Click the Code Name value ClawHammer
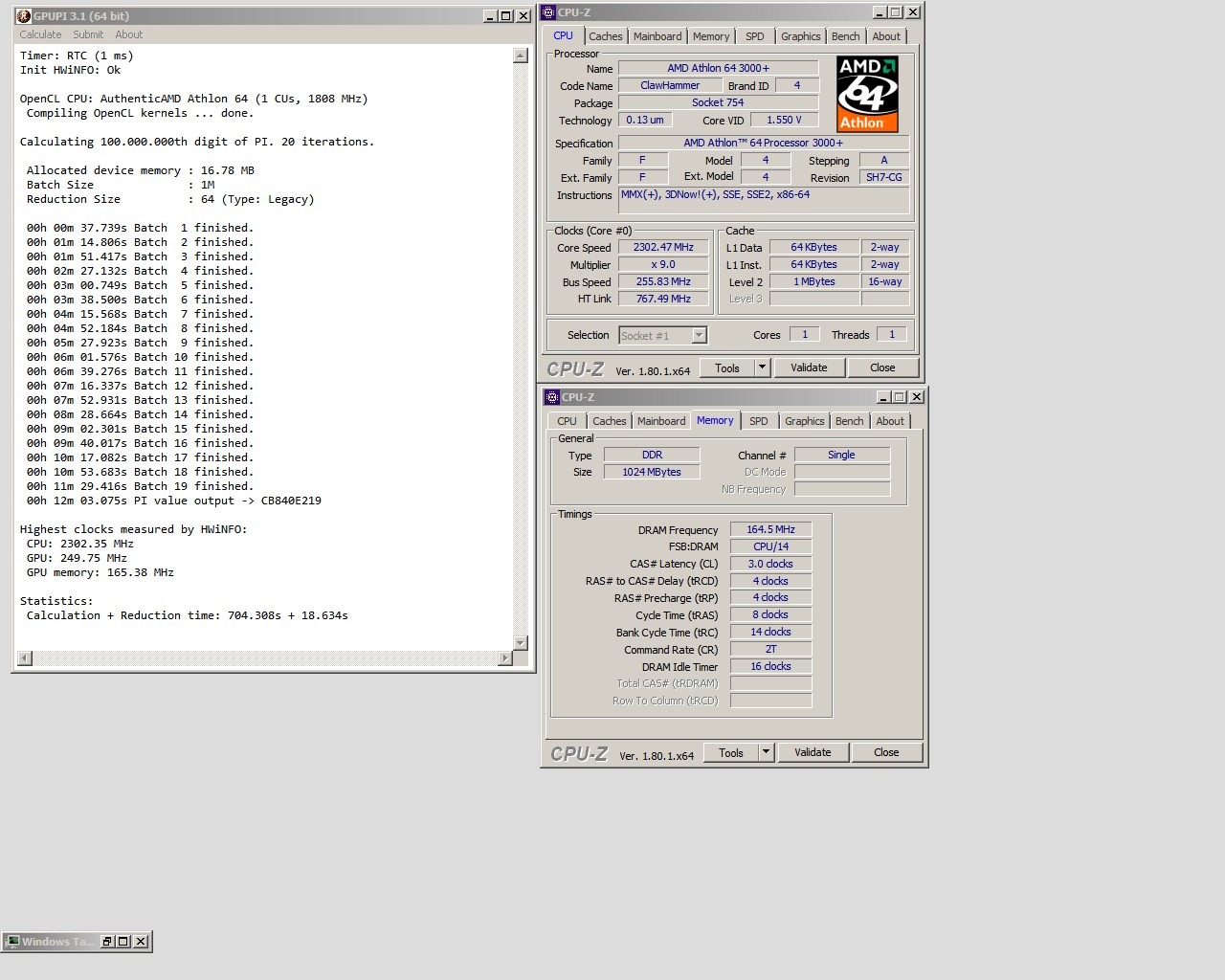1225x980 pixels. (x=670, y=85)
